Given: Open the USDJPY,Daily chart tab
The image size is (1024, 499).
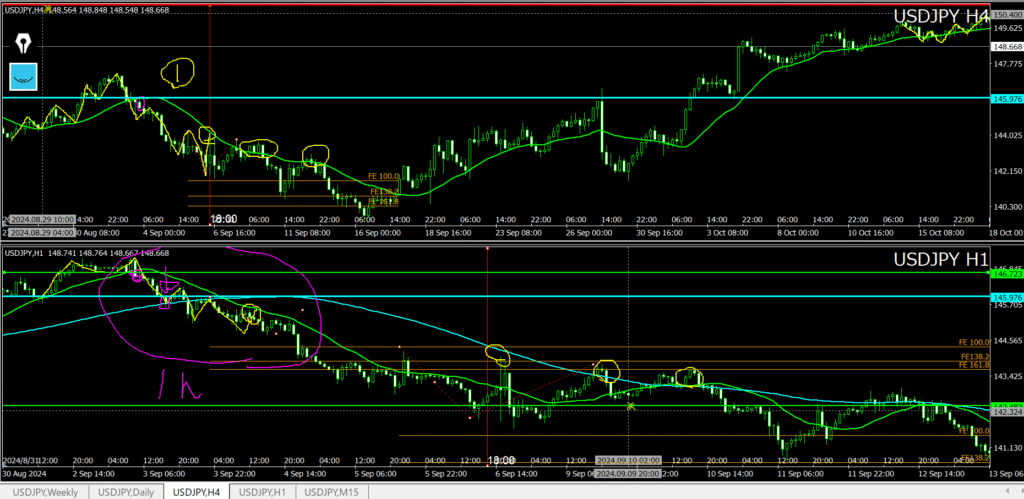Looking at the screenshot, I should click(126, 491).
